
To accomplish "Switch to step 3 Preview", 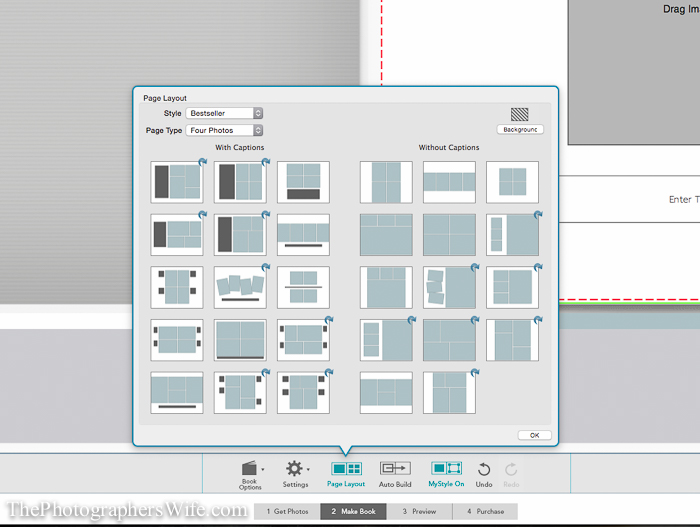I will (419, 511).
